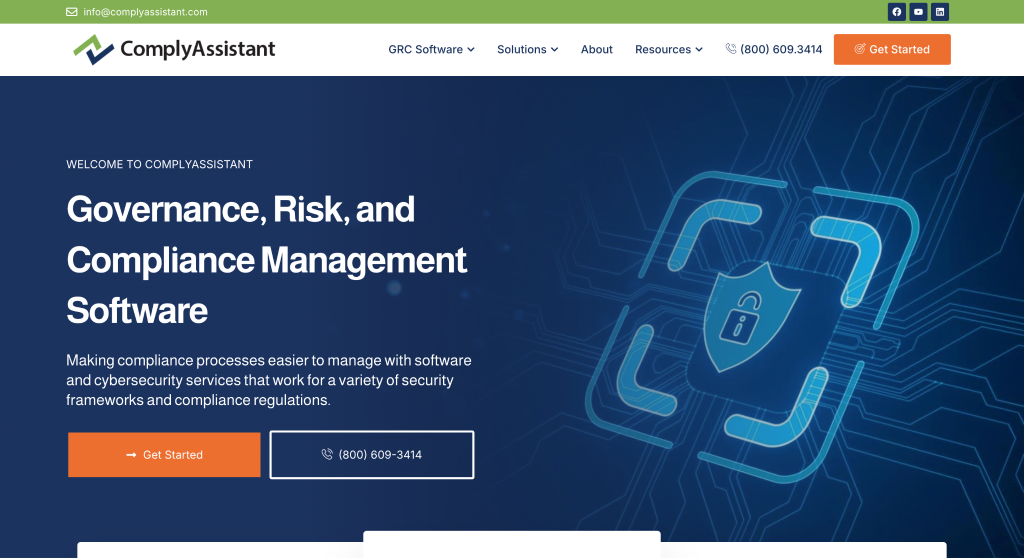Viewport: 1024px width, 558px height.
Task: Click the ComplyAssistant wordmark to go home
Action: tap(198, 49)
